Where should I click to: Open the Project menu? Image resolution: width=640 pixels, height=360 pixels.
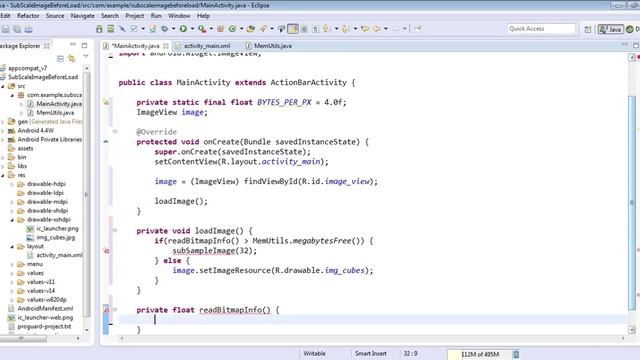click(x=135, y=16)
